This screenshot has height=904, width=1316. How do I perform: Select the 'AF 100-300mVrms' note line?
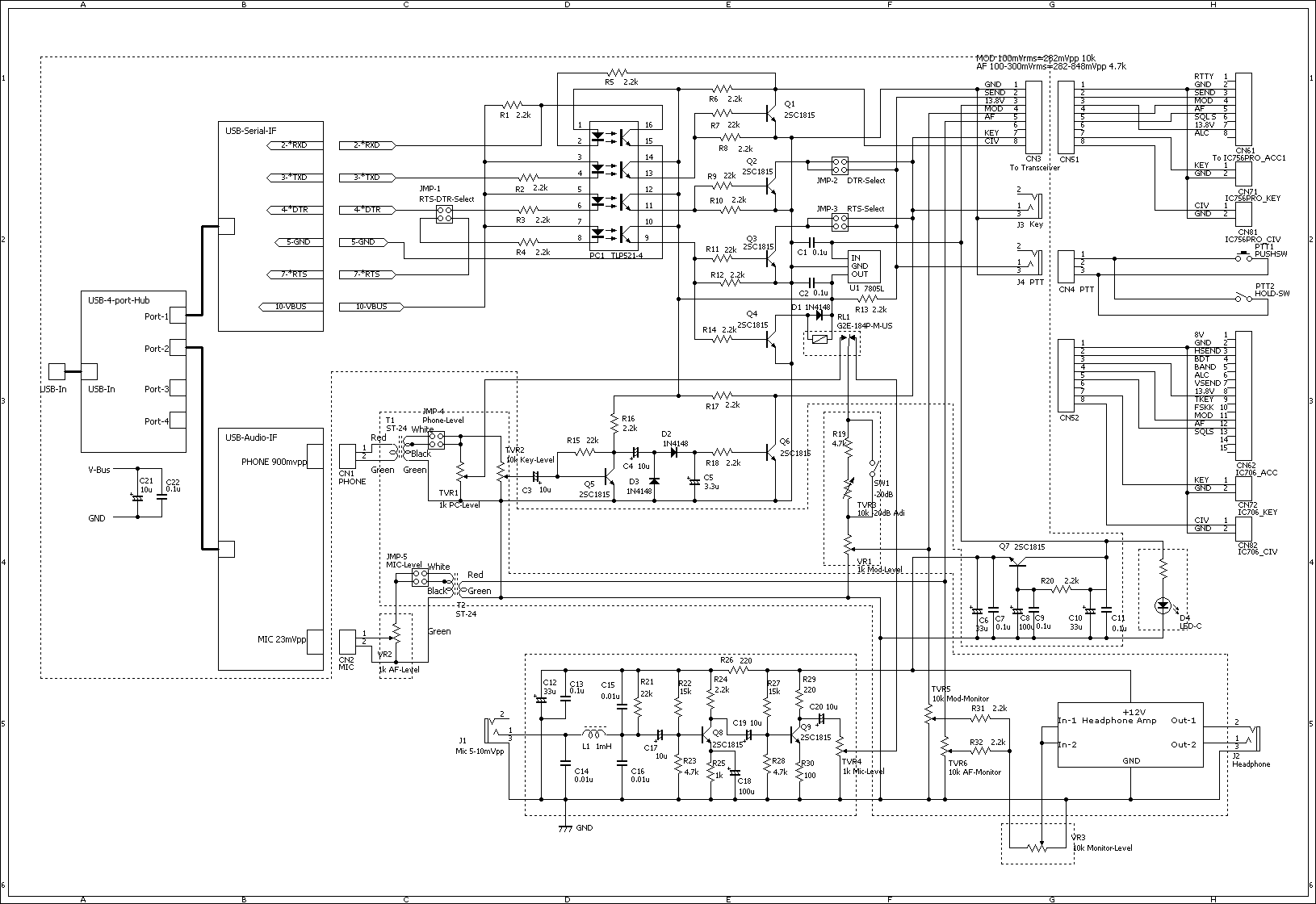coord(1050,67)
